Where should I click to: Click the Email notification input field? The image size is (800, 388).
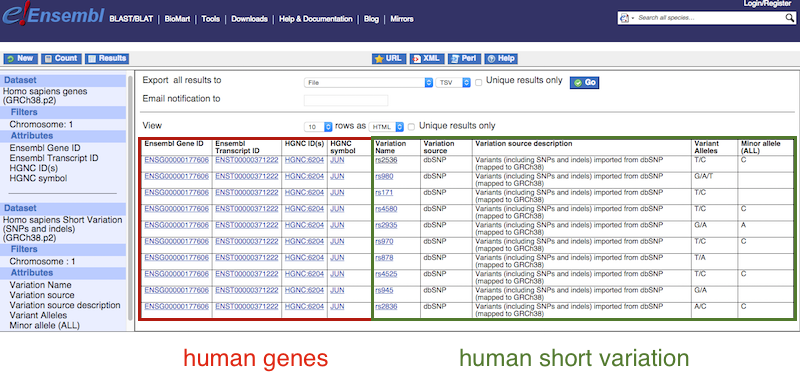tap(346, 101)
